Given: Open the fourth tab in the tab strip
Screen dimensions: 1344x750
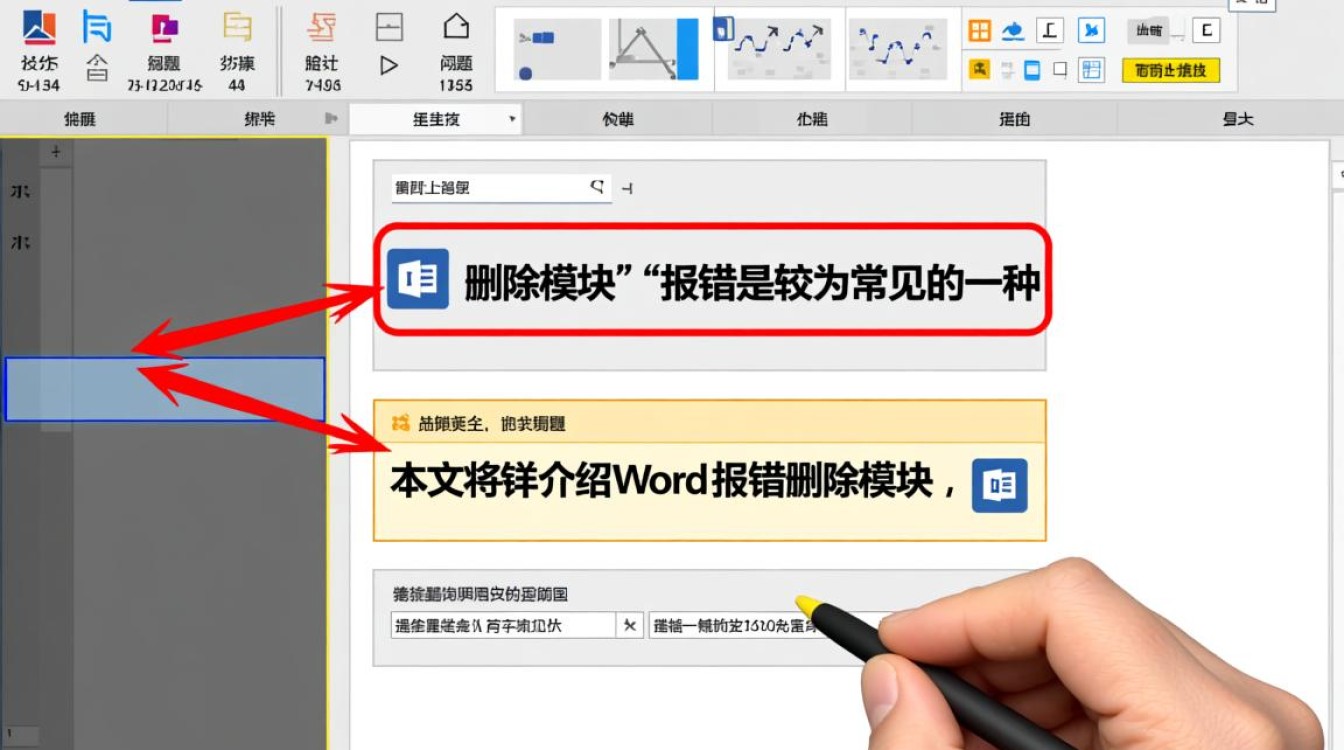Looking at the screenshot, I should pos(618,119).
